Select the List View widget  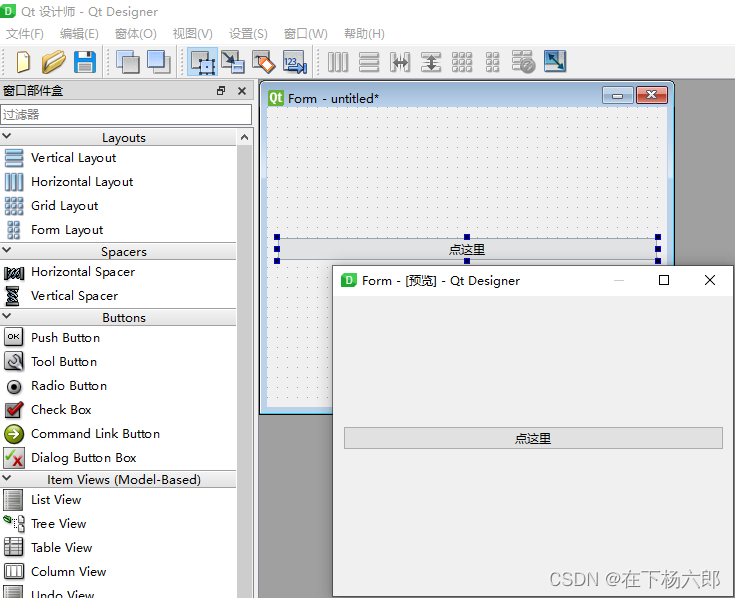coord(118,500)
